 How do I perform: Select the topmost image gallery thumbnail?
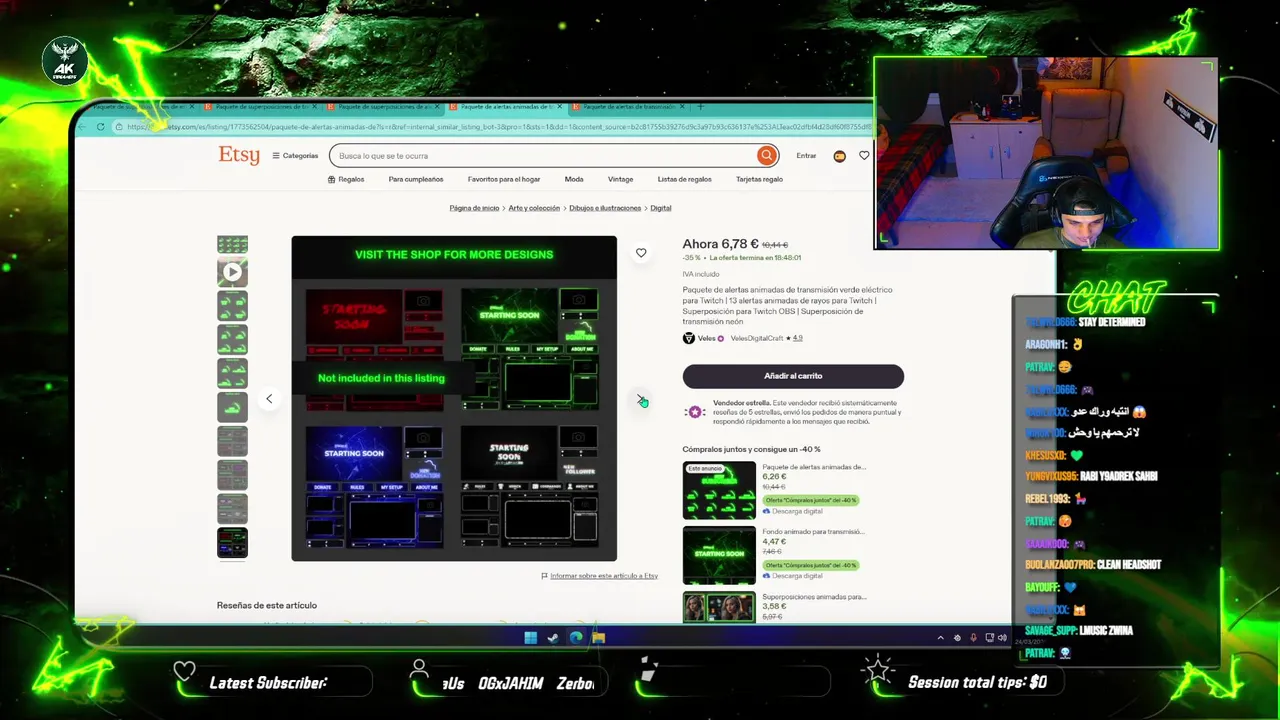pos(232,245)
